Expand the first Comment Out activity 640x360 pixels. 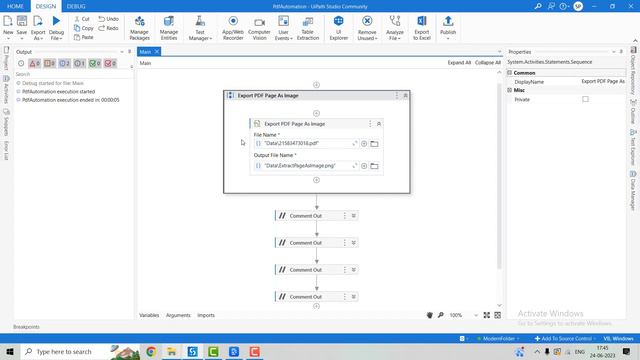353,216
